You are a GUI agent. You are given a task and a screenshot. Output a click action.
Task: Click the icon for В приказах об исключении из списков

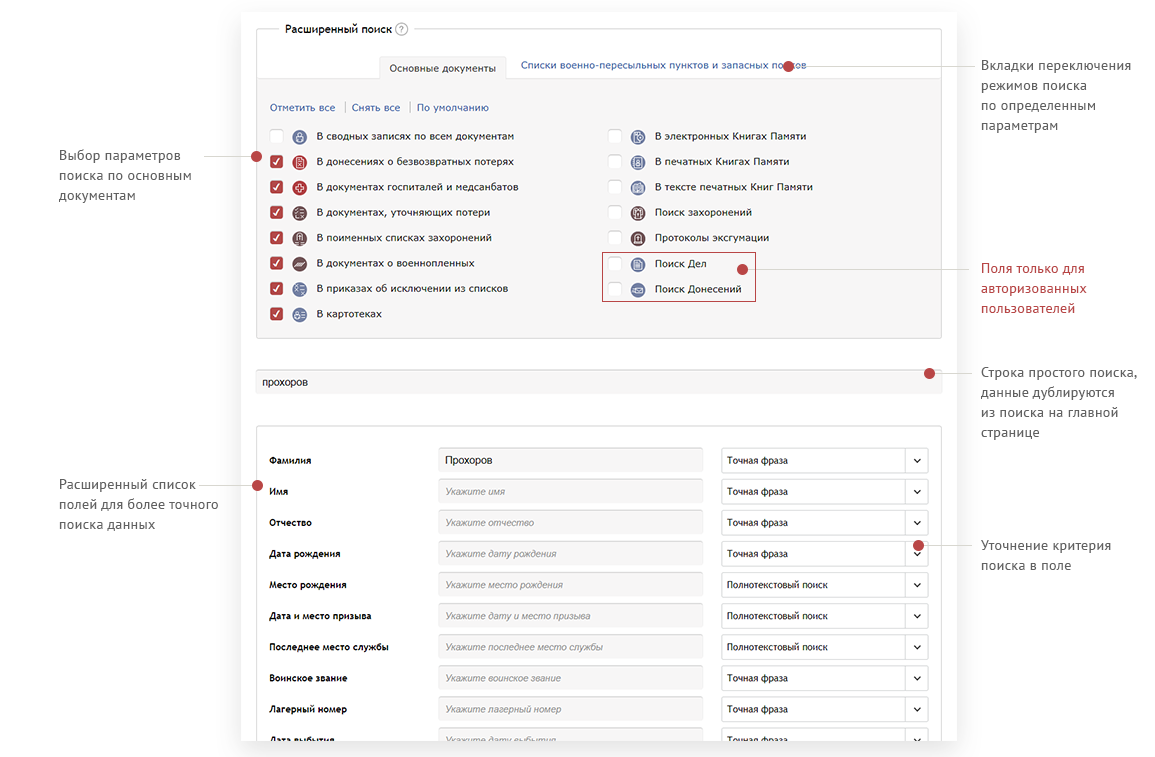pos(300,289)
